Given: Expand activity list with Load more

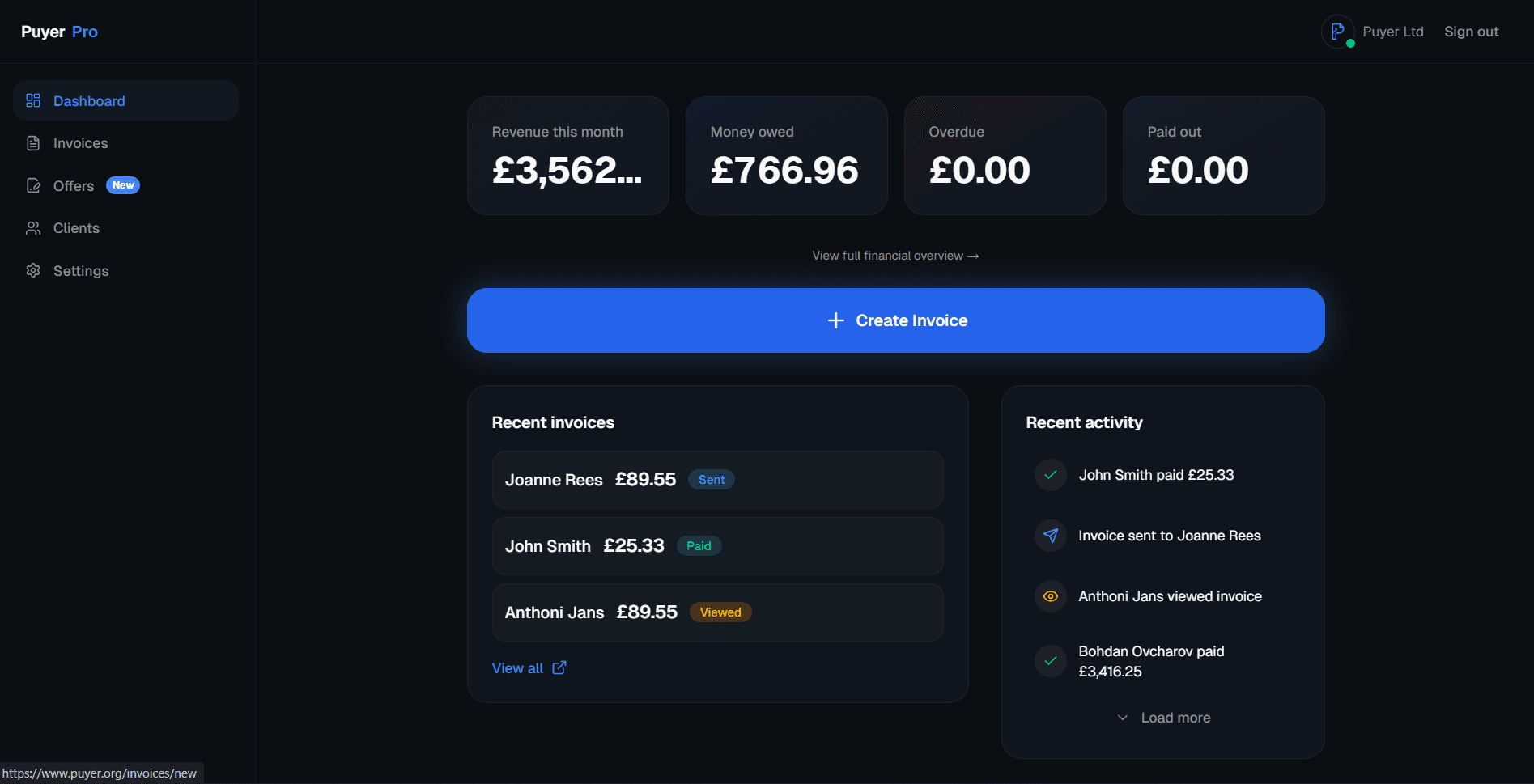Looking at the screenshot, I should (x=1164, y=718).
